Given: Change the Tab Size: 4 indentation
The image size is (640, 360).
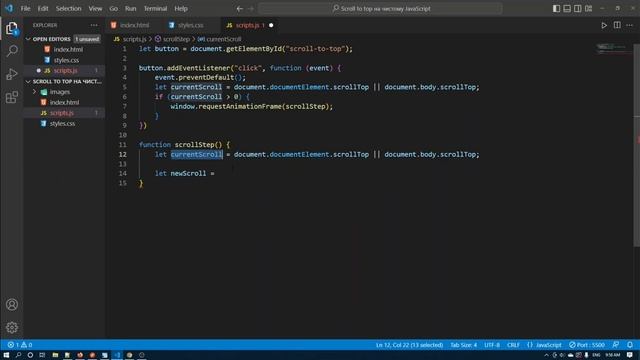Looking at the screenshot, I should (x=463, y=345).
